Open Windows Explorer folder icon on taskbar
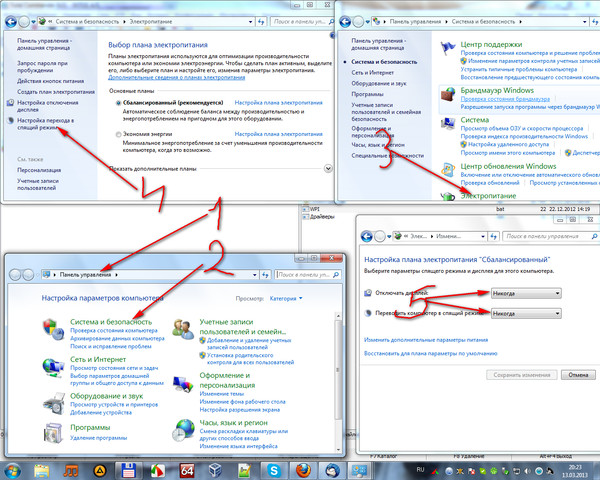Viewport: 600px width, 480px height. tap(41, 471)
